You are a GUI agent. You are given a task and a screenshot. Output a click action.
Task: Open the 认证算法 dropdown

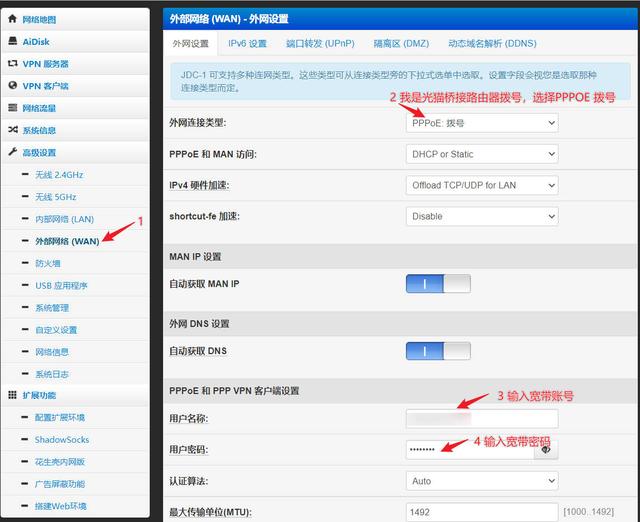[482, 481]
